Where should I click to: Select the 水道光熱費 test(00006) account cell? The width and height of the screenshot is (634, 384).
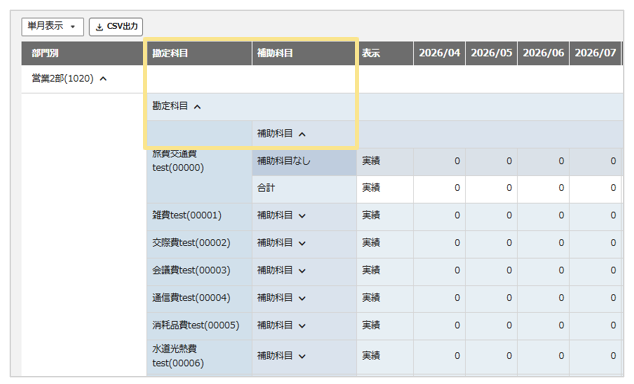[x=200, y=357]
